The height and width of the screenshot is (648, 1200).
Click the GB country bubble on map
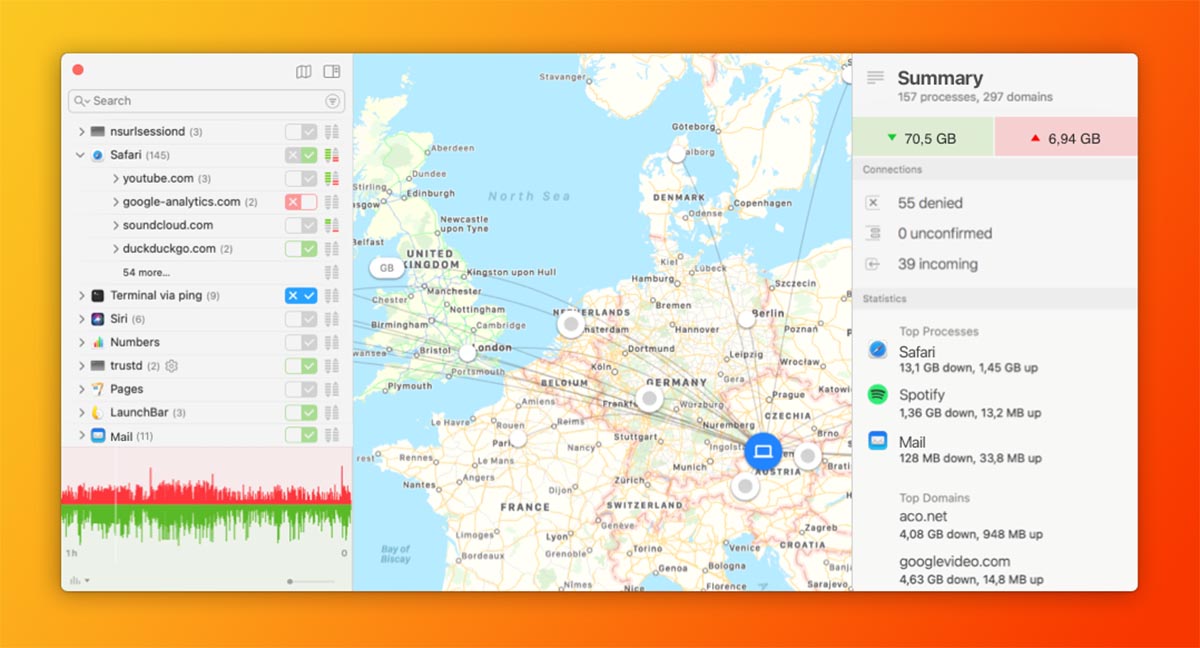[386, 268]
